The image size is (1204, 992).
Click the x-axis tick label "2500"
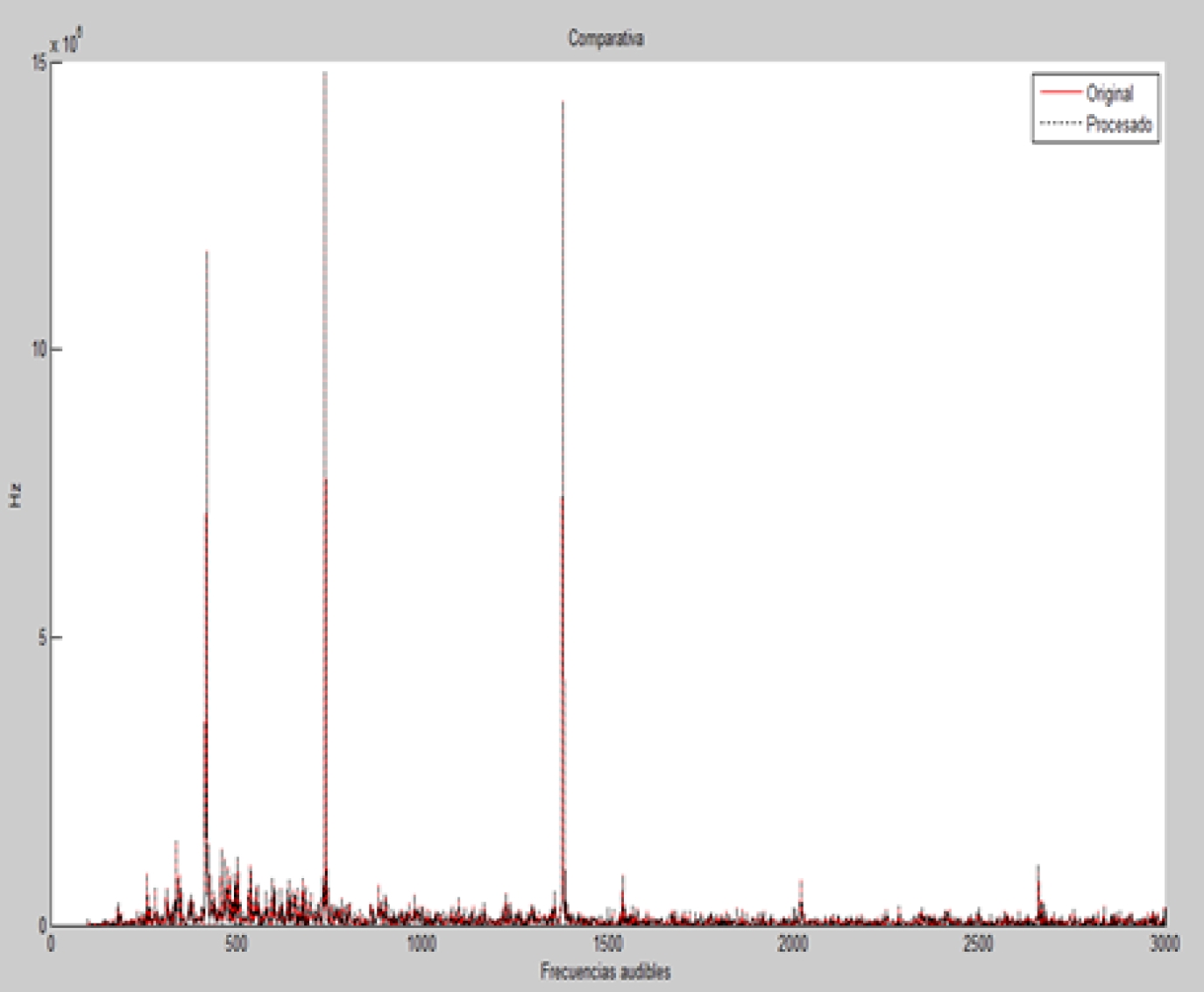(978, 944)
